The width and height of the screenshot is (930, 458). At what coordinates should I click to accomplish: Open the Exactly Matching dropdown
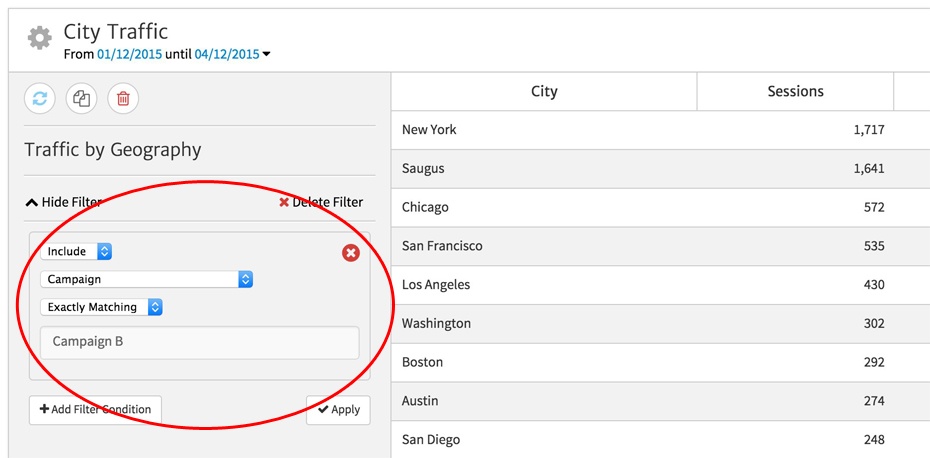coord(102,308)
